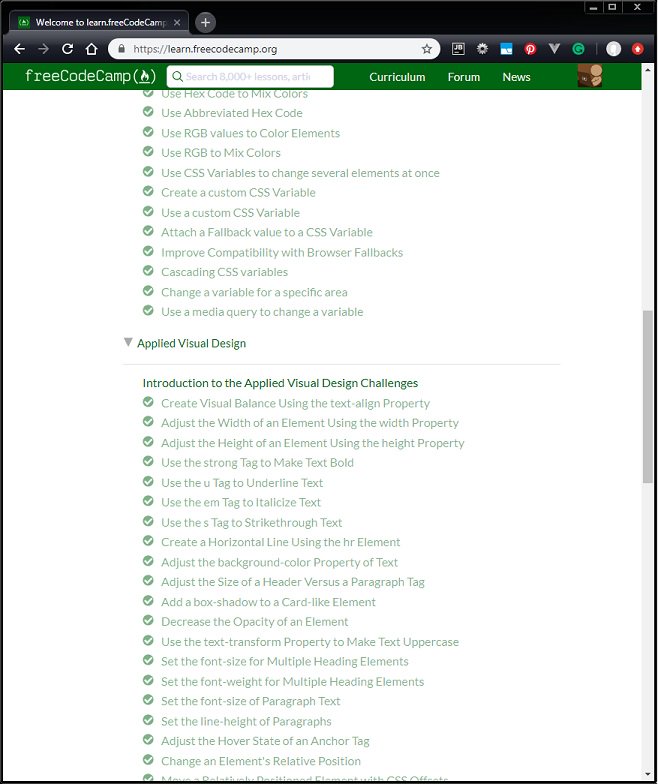Open Add a box-shadow to Card-like Element

pyautogui.click(x=268, y=602)
